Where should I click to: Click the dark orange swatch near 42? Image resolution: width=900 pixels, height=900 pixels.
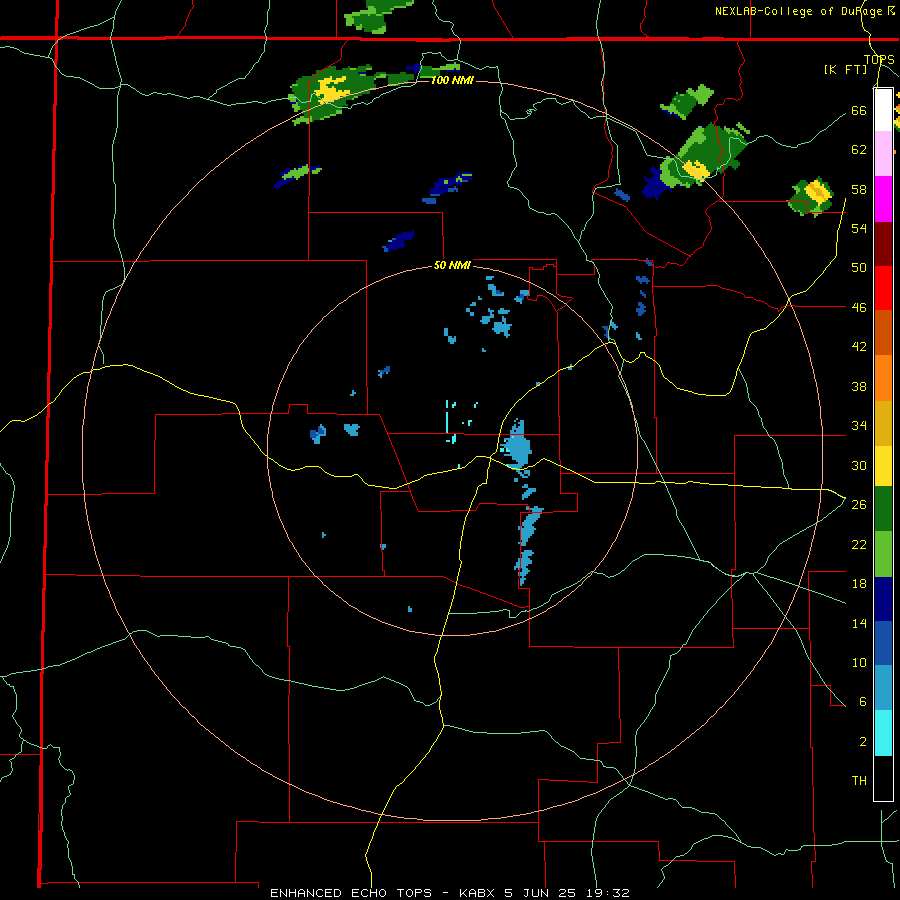[883, 332]
